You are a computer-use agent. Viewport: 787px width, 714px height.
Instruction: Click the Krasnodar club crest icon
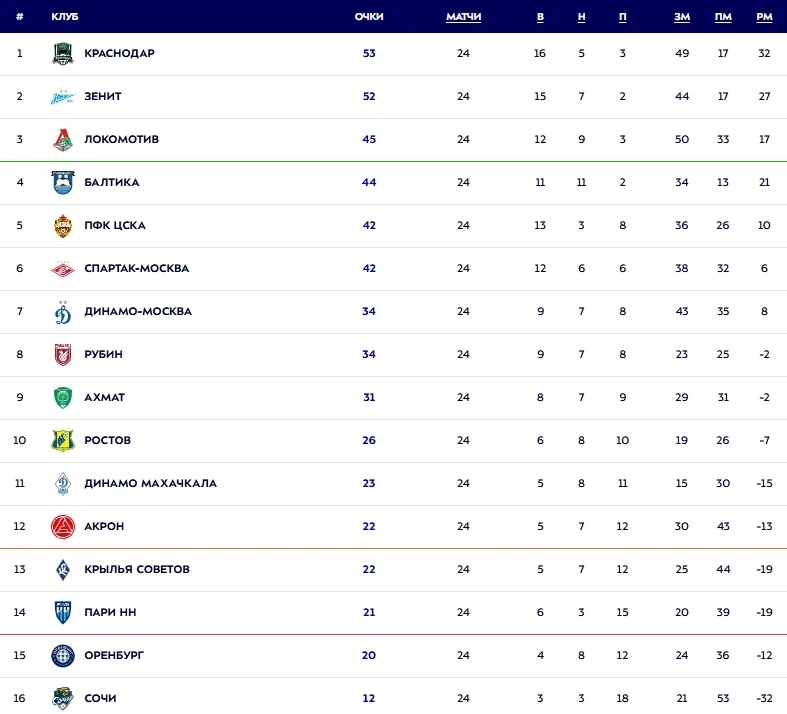63,54
